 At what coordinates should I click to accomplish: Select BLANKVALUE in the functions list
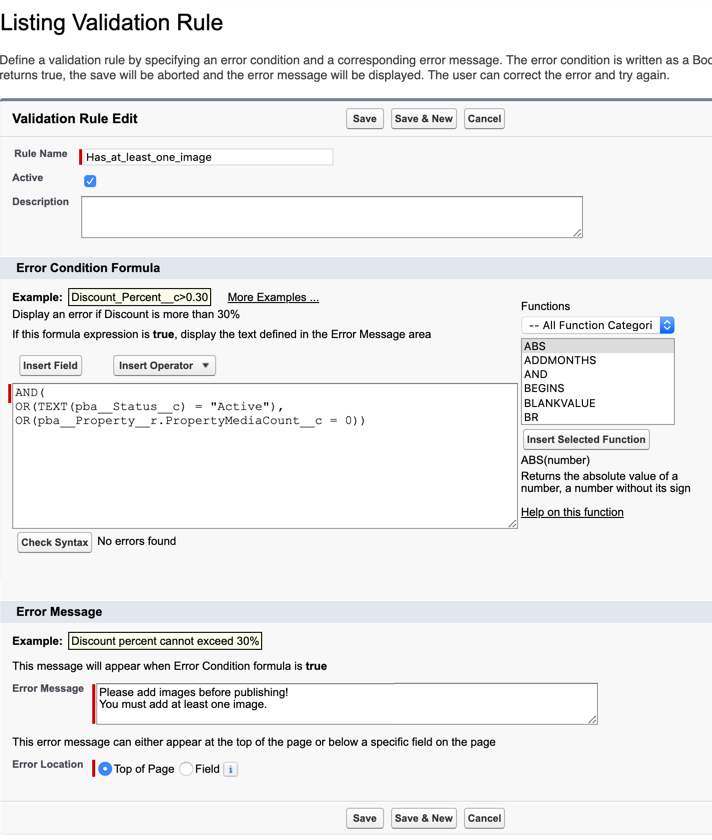[x=597, y=403]
